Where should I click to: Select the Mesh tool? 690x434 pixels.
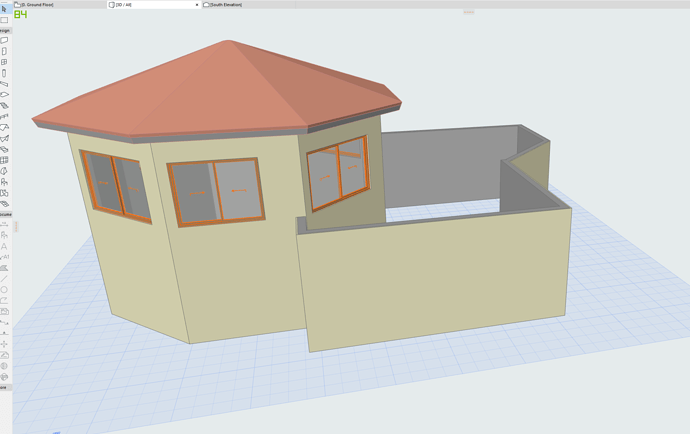pyautogui.click(x=4, y=204)
